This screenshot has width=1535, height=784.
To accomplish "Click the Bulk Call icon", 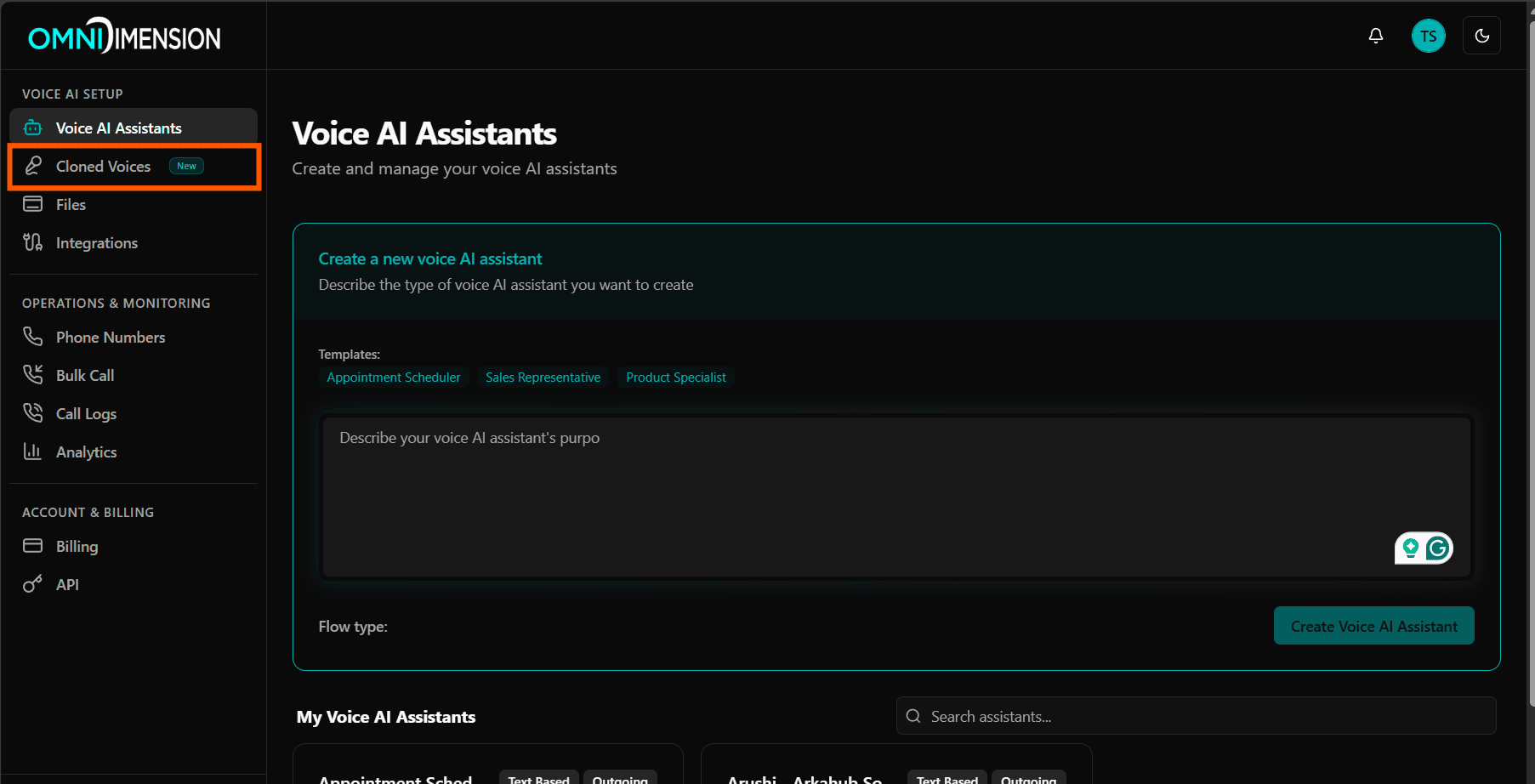I will [x=32, y=375].
